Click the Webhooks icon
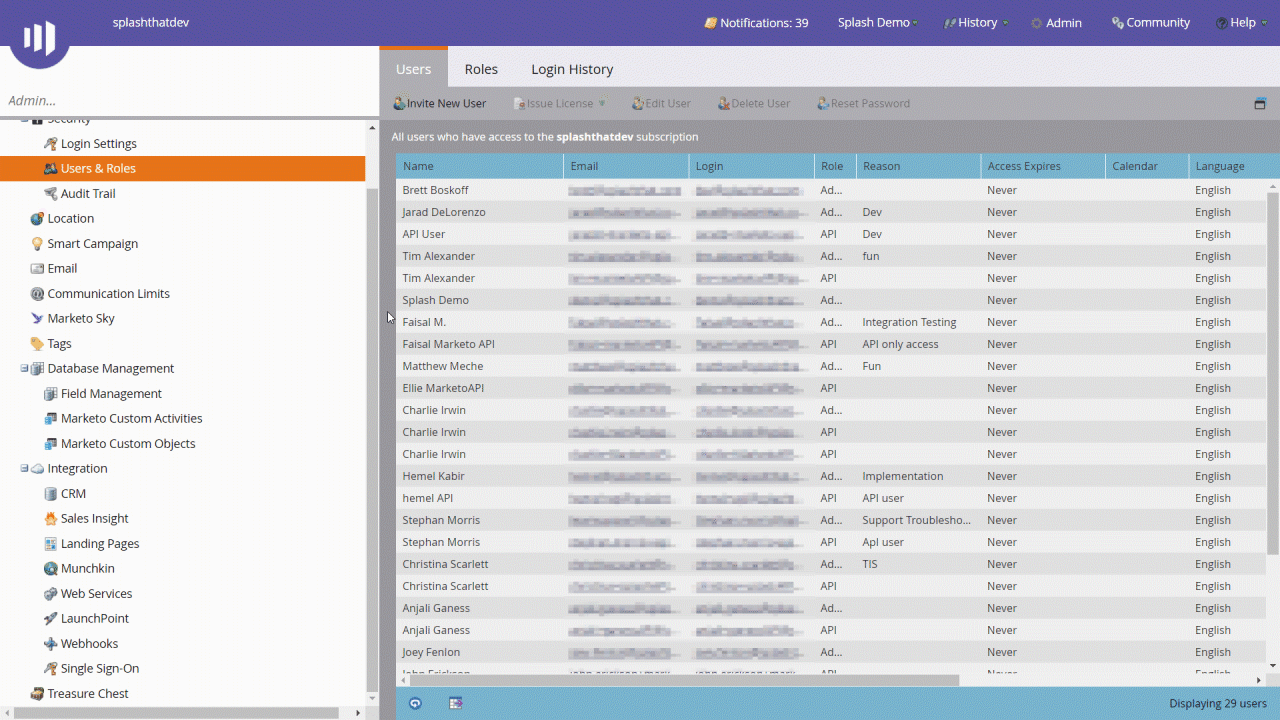The width and height of the screenshot is (1280, 720). (x=50, y=644)
